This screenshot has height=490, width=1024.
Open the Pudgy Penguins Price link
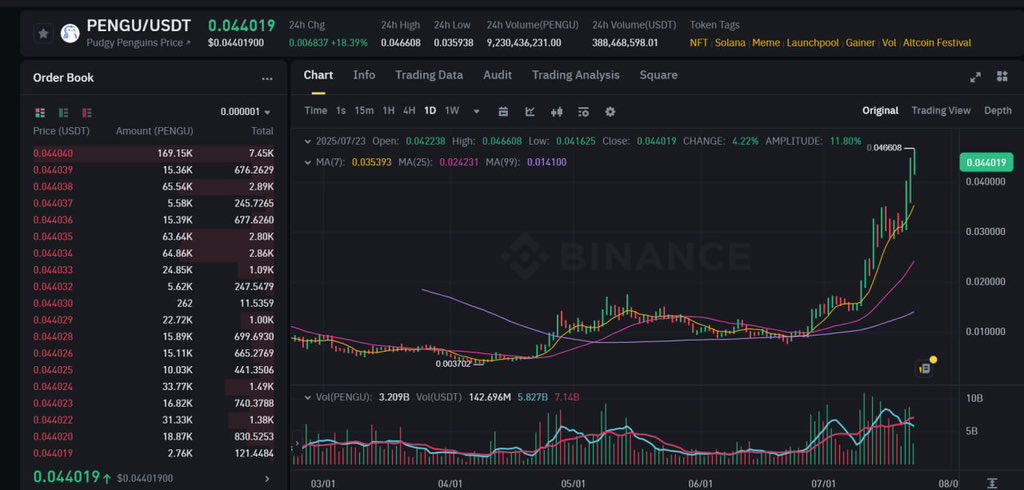138,43
